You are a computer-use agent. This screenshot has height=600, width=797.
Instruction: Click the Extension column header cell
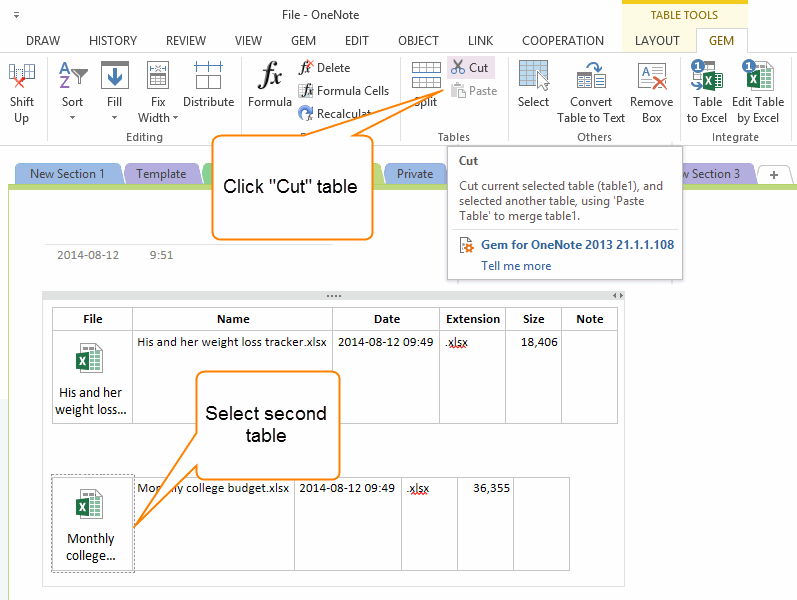point(473,319)
